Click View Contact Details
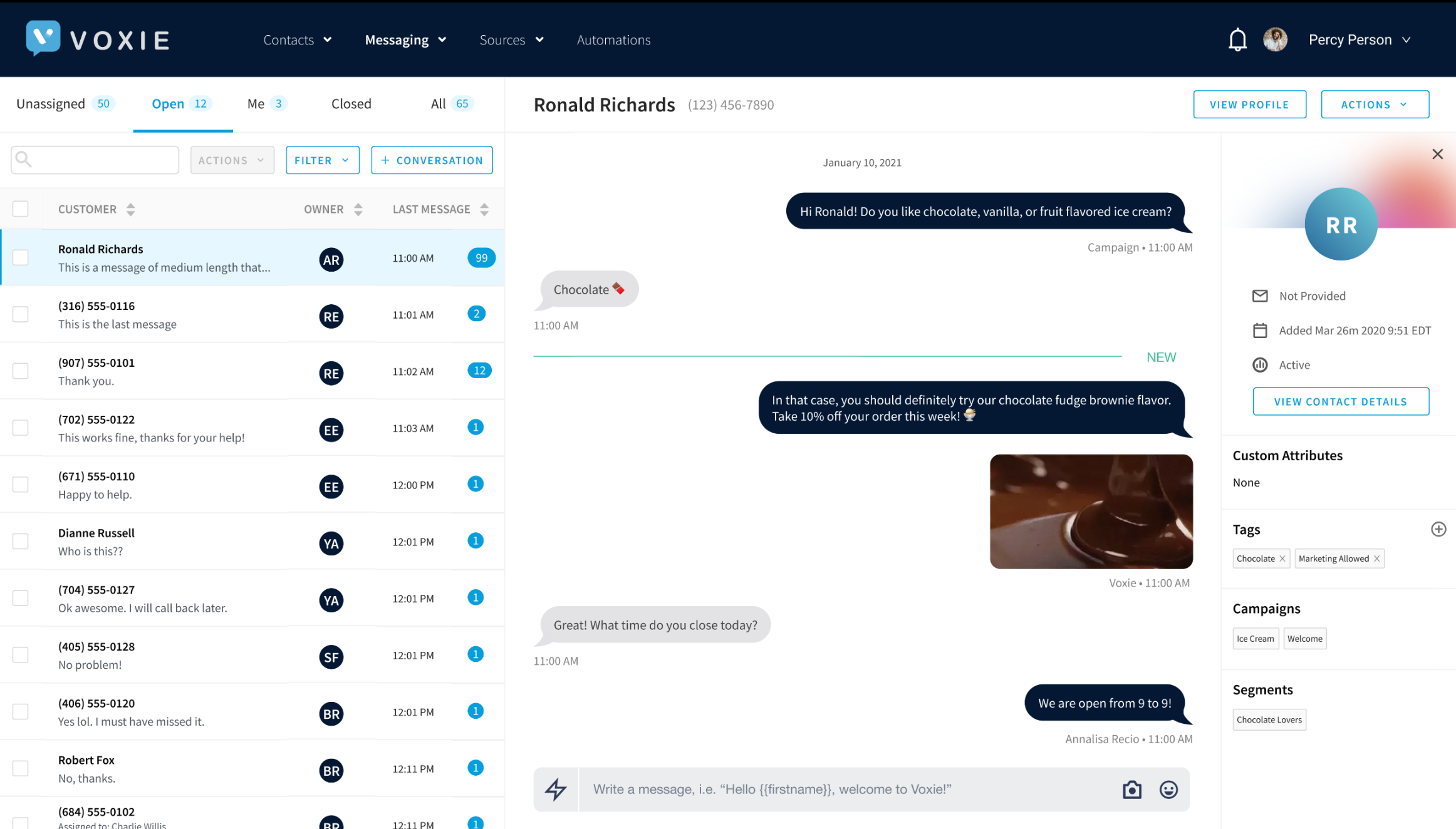The width and height of the screenshot is (1456, 829). [x=1341, y=401]
